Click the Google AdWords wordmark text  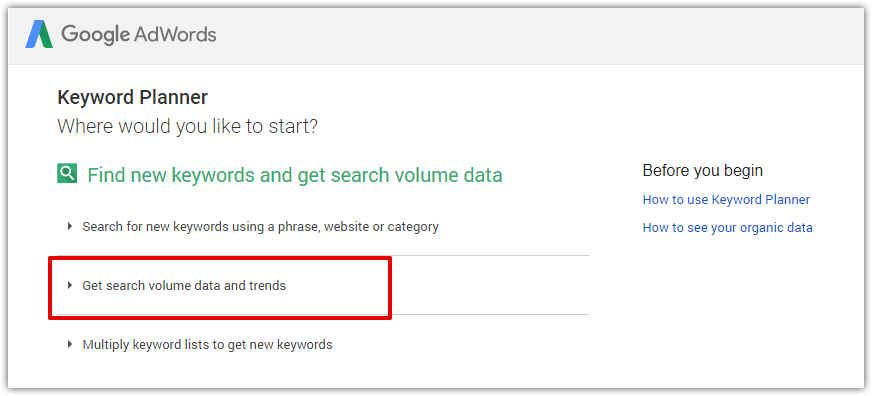[138, 34]
